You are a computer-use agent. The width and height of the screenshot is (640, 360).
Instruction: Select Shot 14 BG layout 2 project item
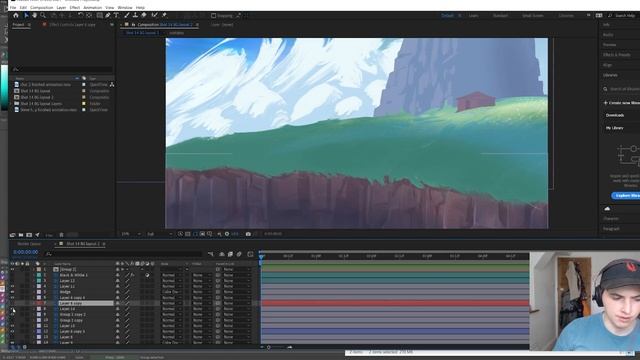[37, 98]
